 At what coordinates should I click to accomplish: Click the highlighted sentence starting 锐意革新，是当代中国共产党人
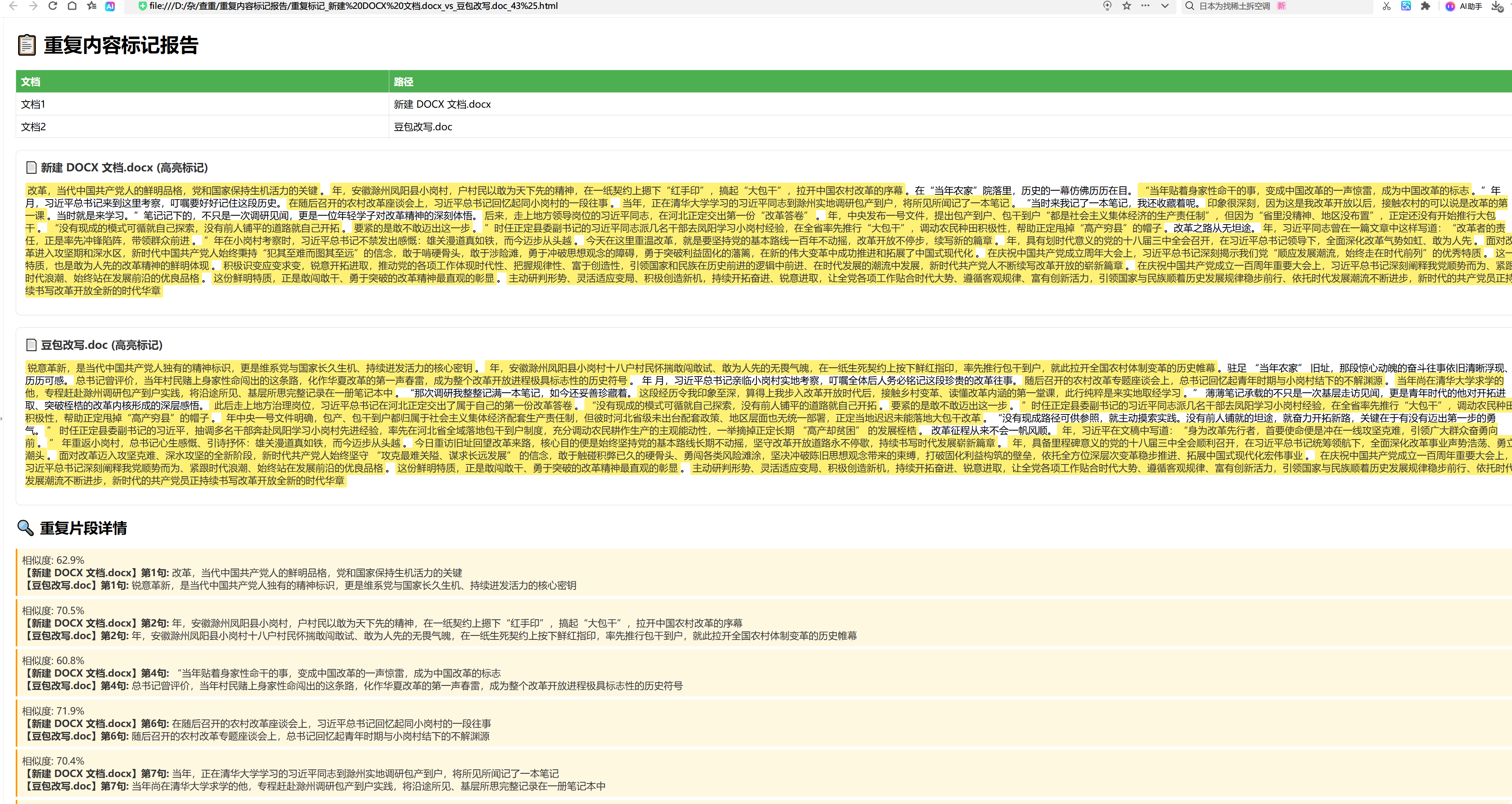(x=249, y=368)
